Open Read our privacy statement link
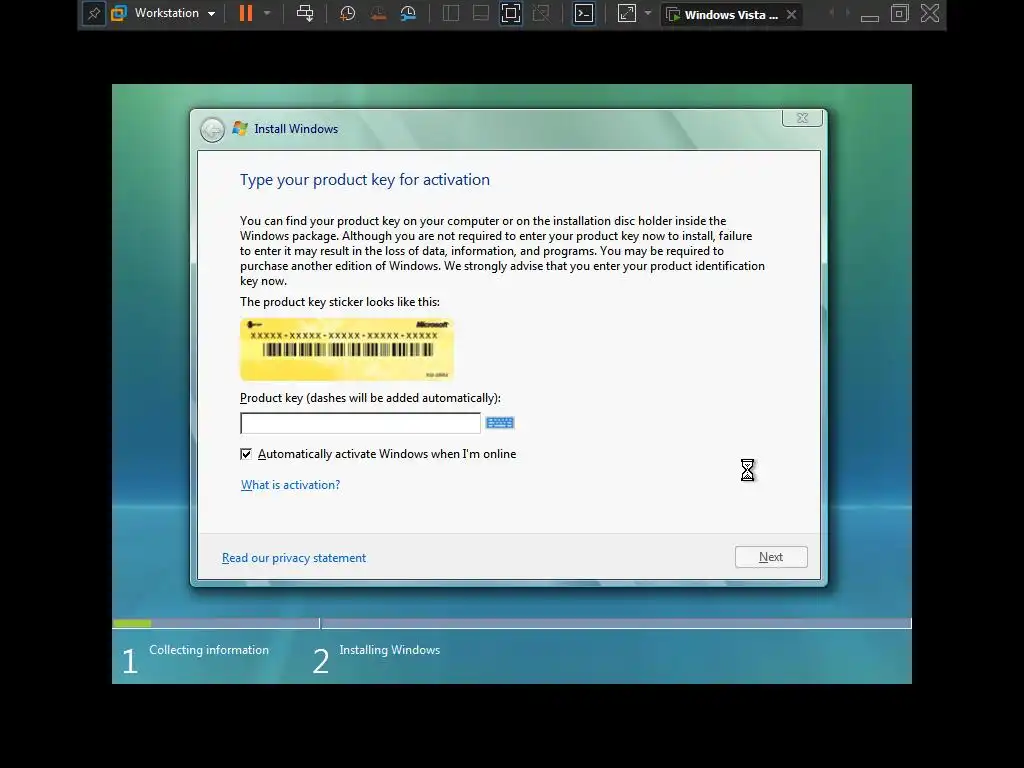 click(294, 558)
